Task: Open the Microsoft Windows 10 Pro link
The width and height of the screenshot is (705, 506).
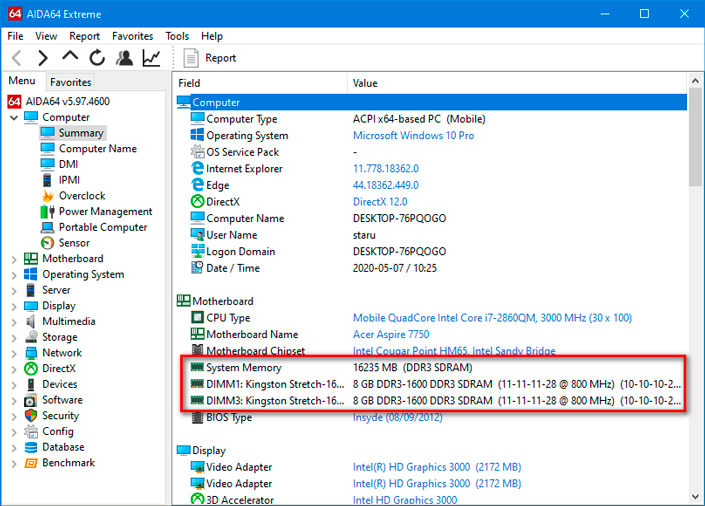Action: coord(413,135)
